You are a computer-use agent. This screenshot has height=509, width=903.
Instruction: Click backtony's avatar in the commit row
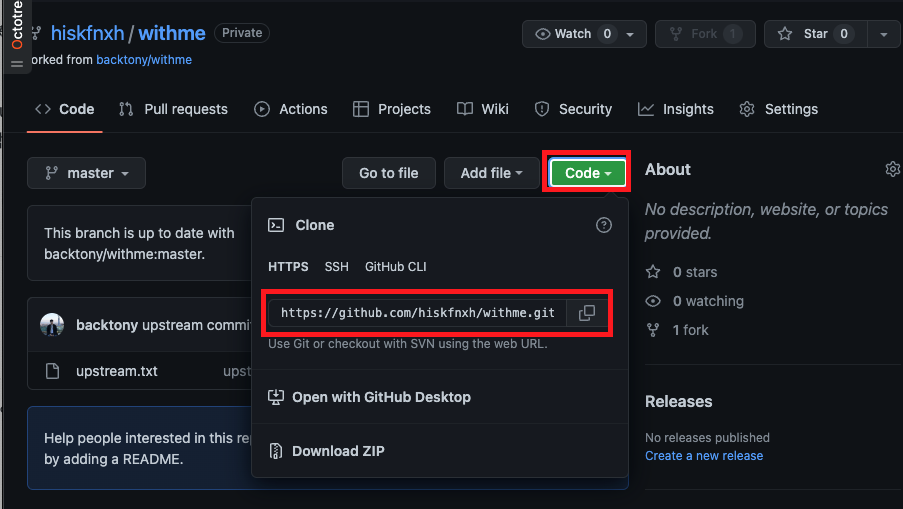pyautogui.click(x=52, y=325)
